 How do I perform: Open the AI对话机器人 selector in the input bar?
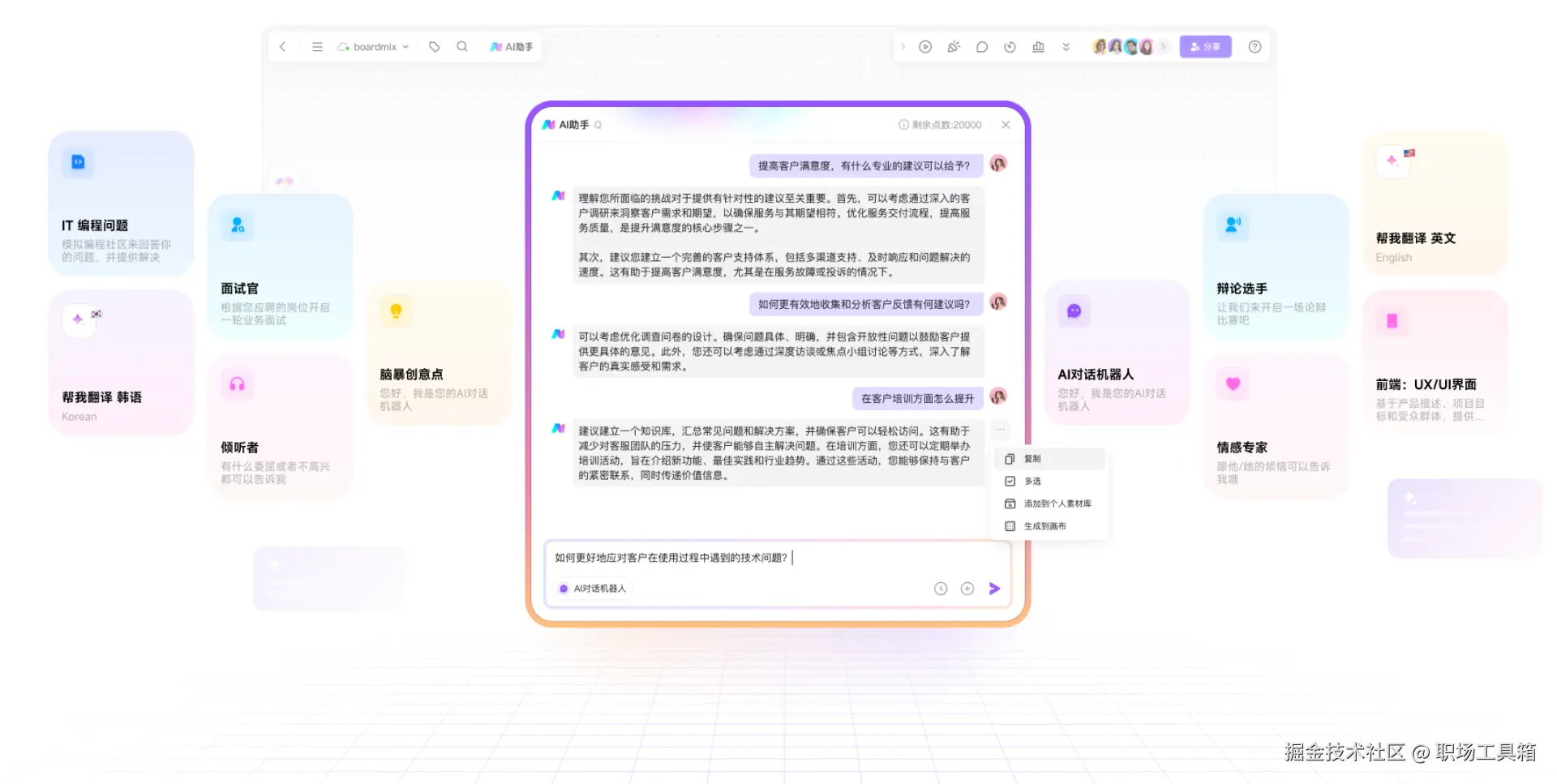click(x=592, y=588)
